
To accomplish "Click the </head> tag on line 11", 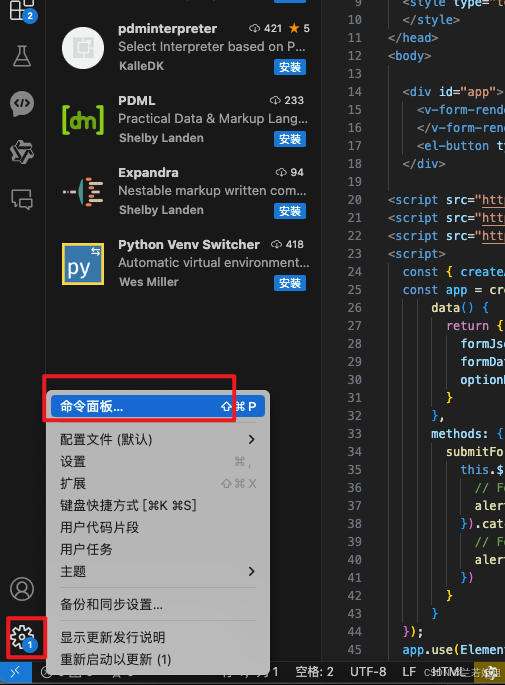I will click(413, 38).
